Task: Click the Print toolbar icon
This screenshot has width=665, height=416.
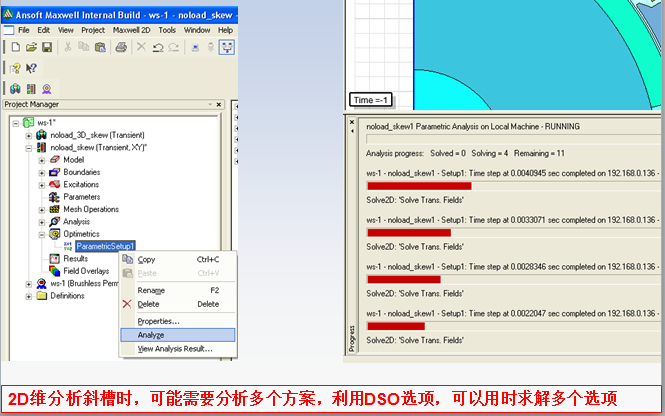Action: (x=121, y=47)
